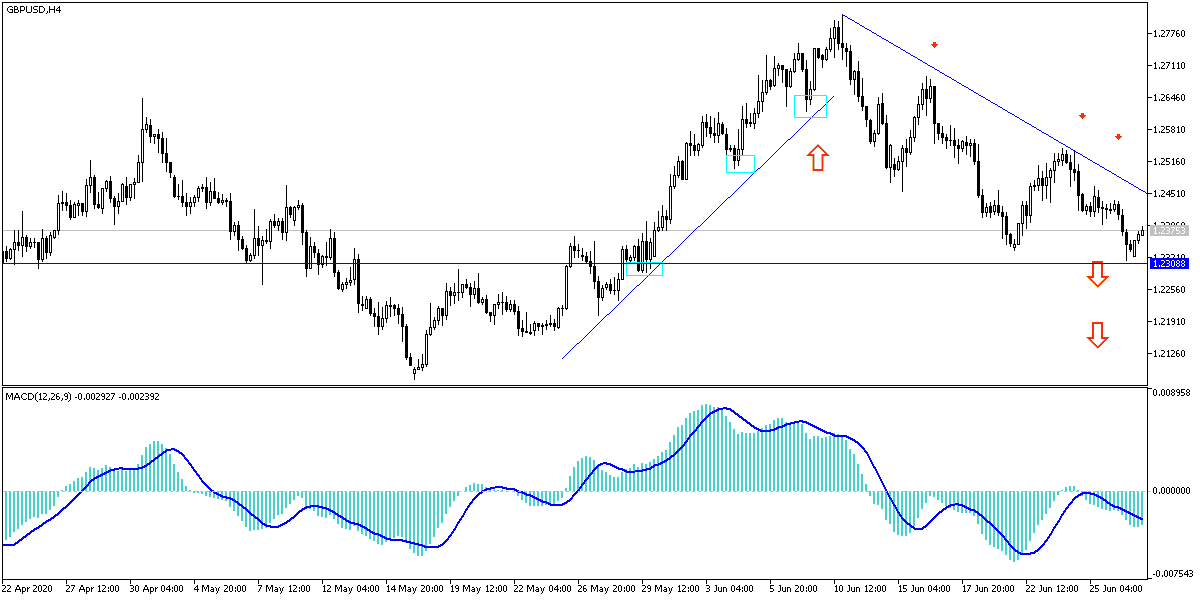Click the blue 1.23088 current price tag

tap(1168, 262)
